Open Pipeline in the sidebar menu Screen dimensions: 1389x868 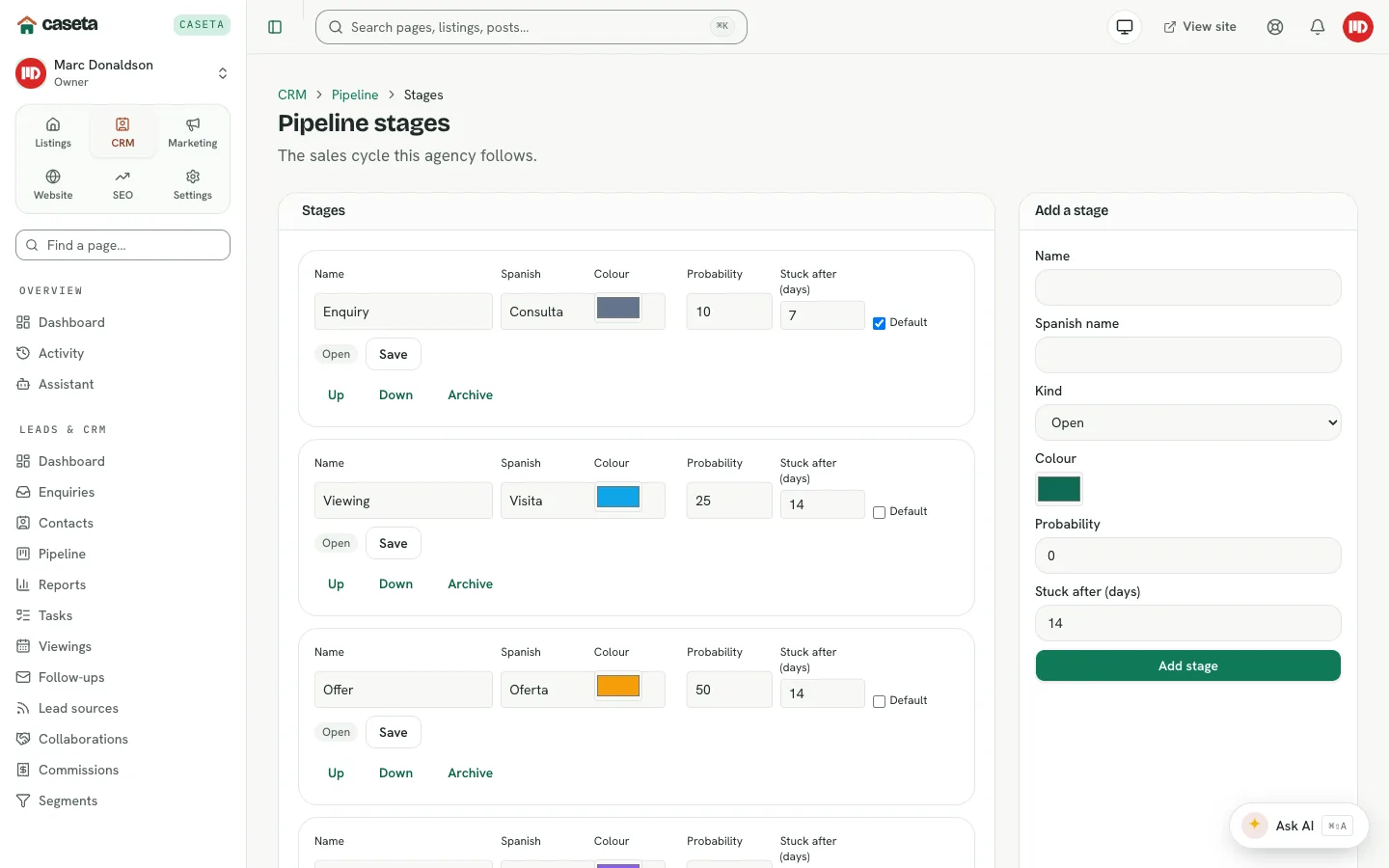pos(123,554)
